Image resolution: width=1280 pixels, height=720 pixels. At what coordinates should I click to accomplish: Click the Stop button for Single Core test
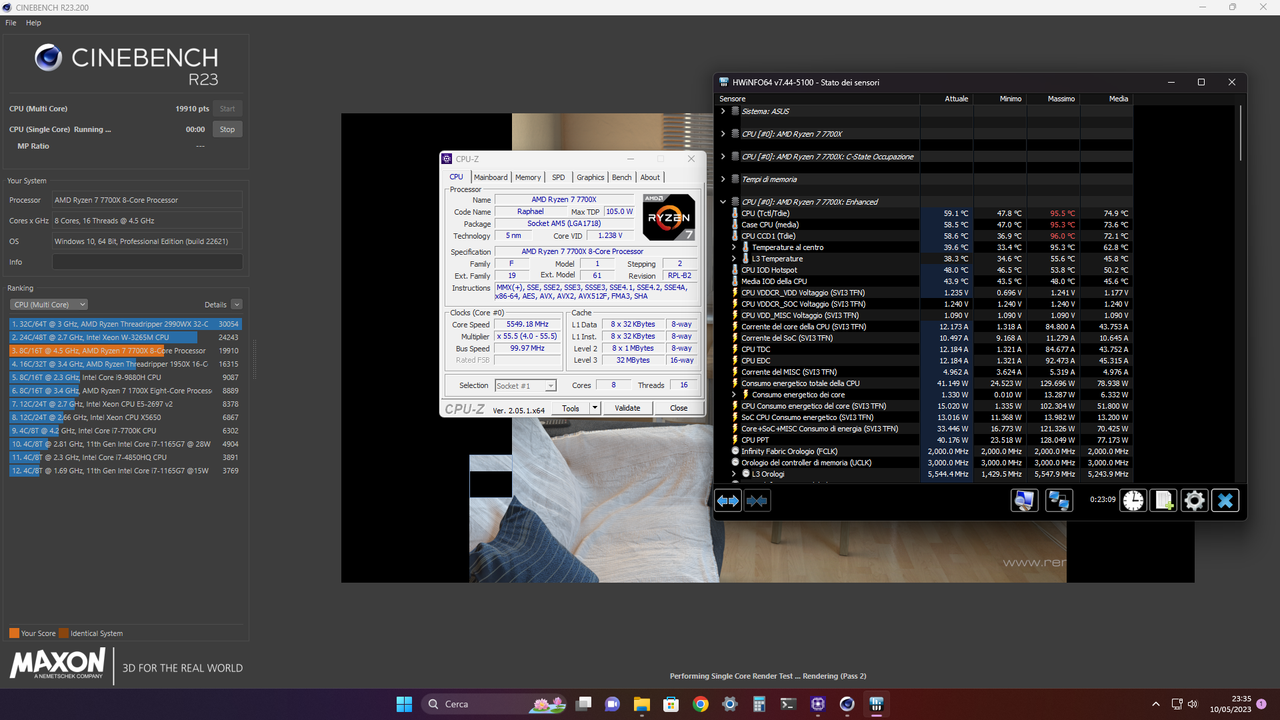point(227,129)
